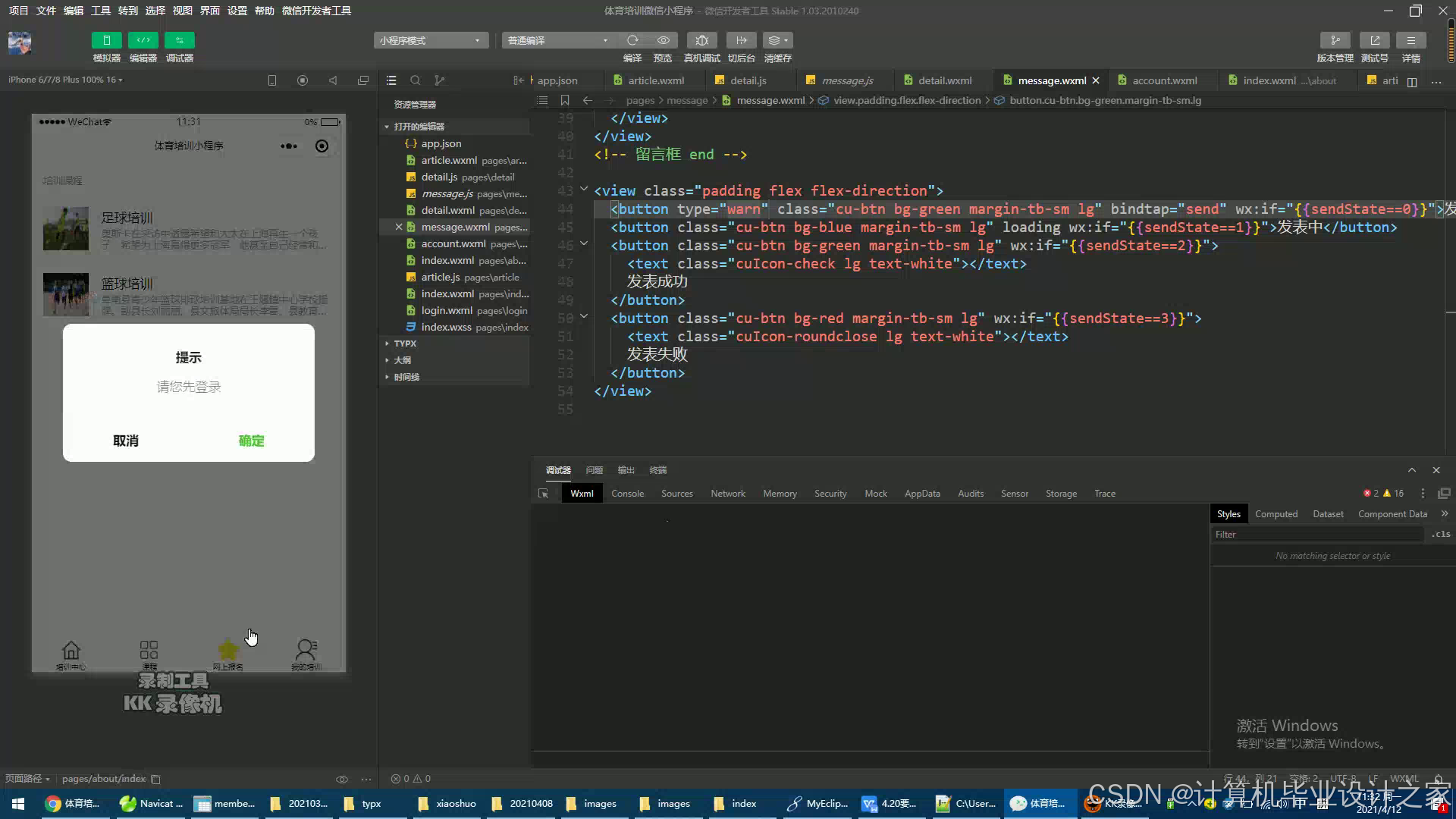This screenshot has height=819, width=1456.
Task: Open the mini program mode dropdown
Action: pyautogui.click(x=430, y=40)
